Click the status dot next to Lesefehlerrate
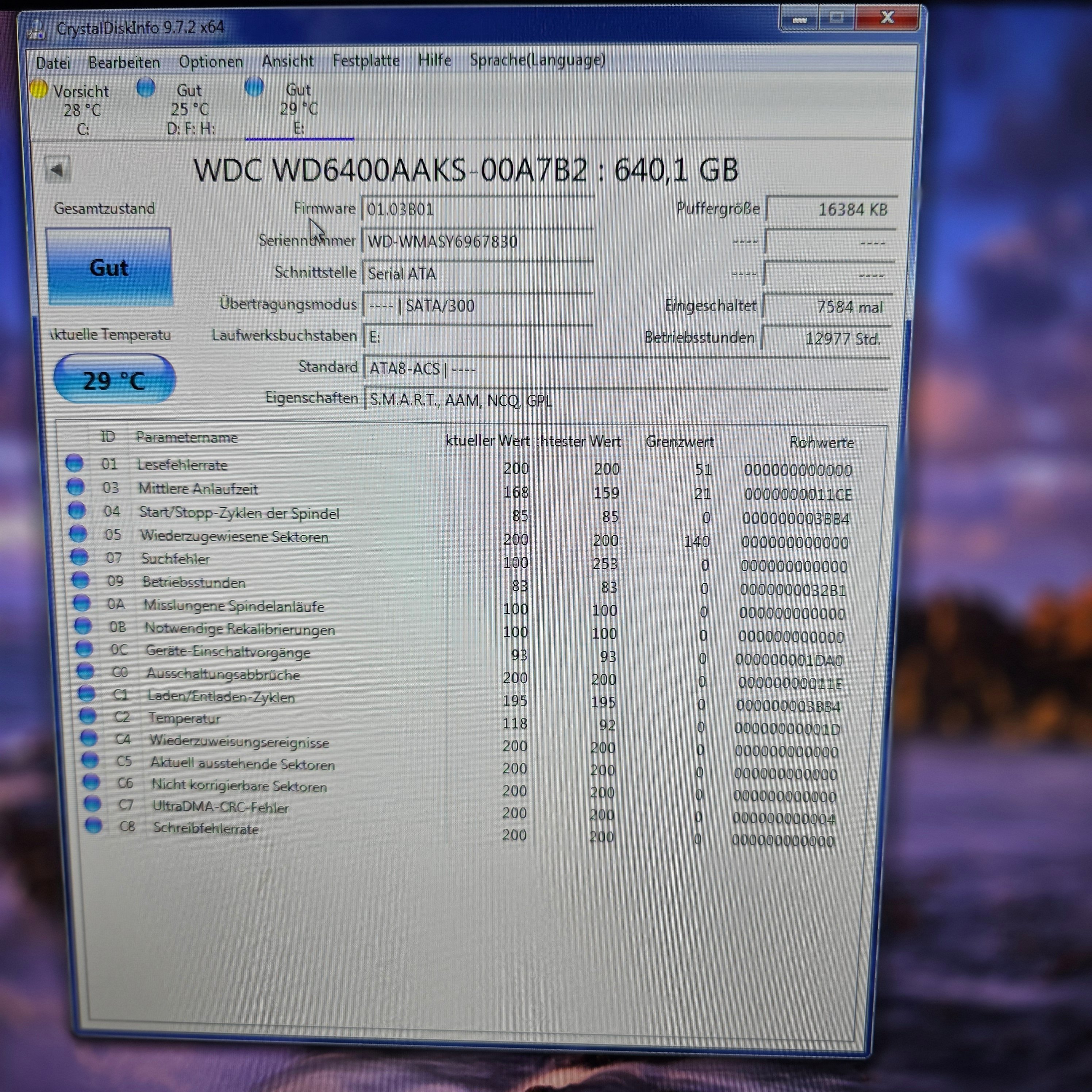 click(x=74, y=464)
